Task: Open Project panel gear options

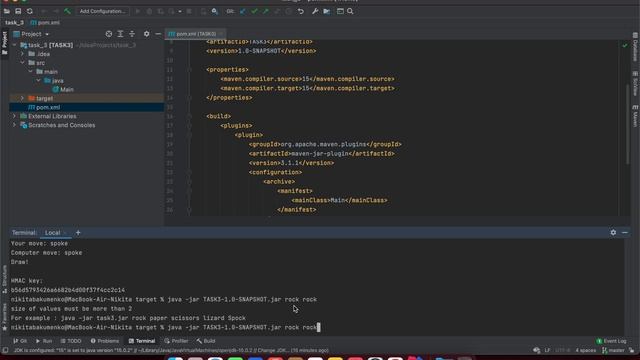Action: pos(147,34)
